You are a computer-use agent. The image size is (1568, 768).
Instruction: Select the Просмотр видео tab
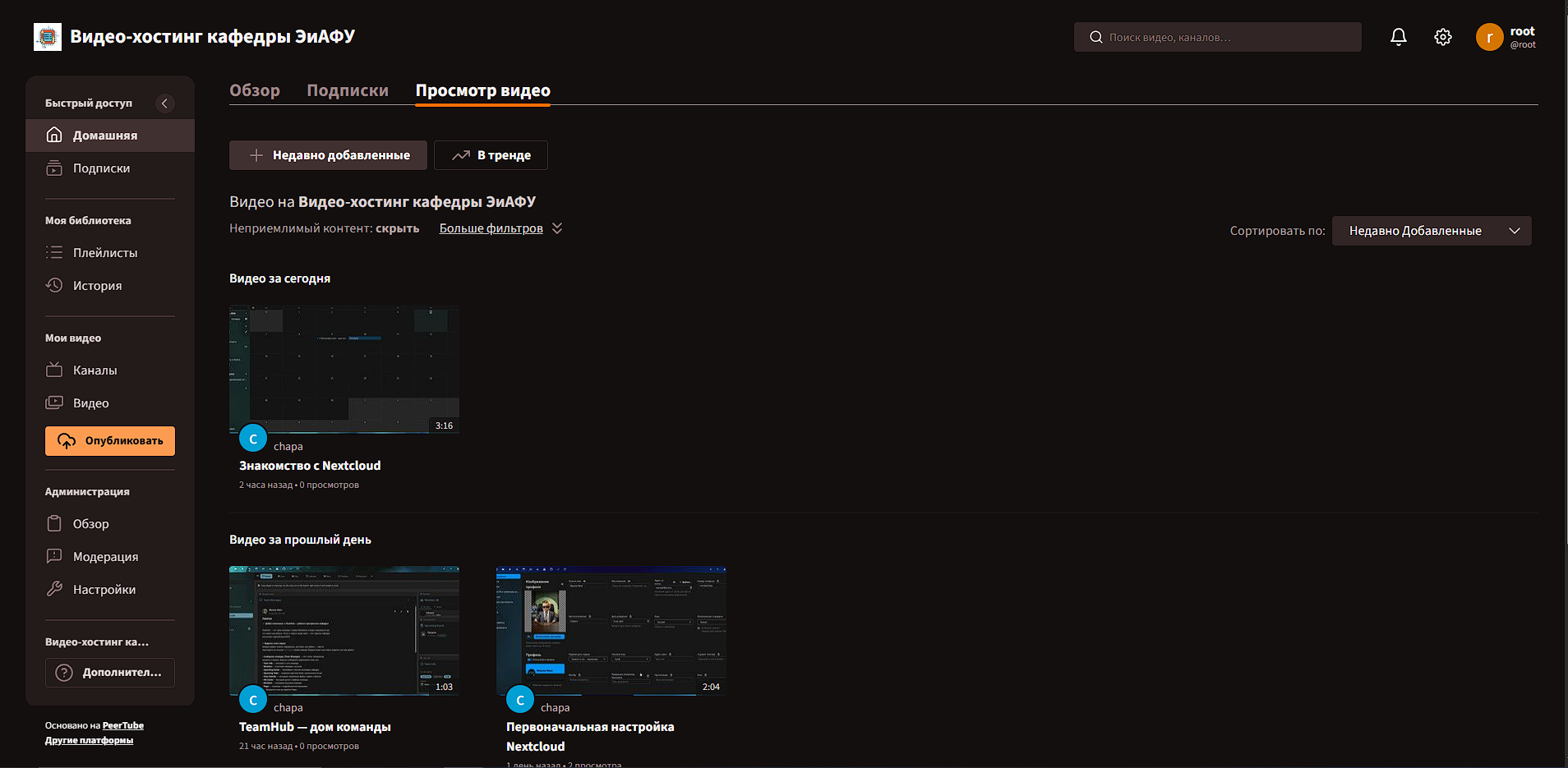pos(483,90)
